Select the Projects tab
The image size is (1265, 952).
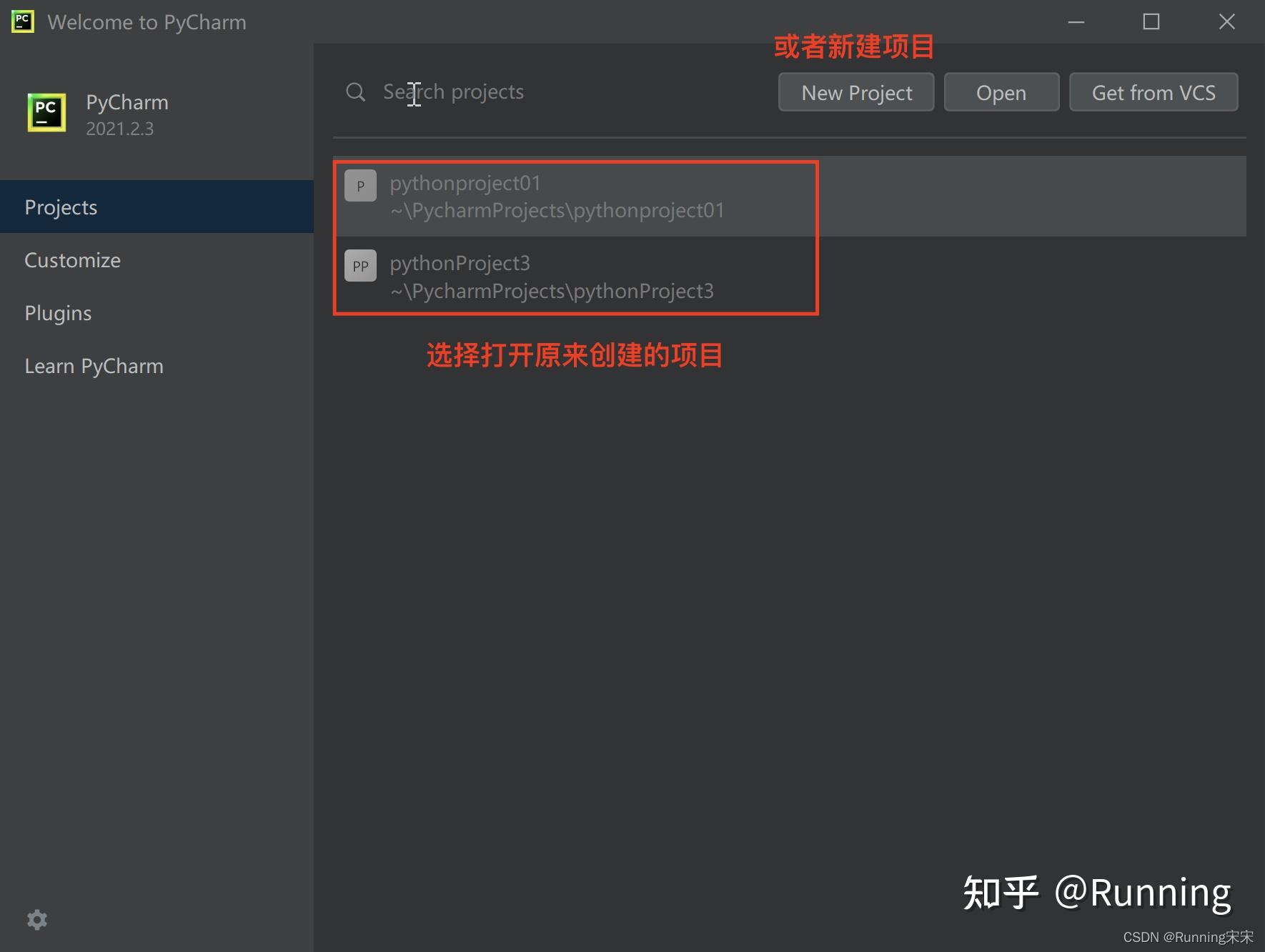[157, 207]
